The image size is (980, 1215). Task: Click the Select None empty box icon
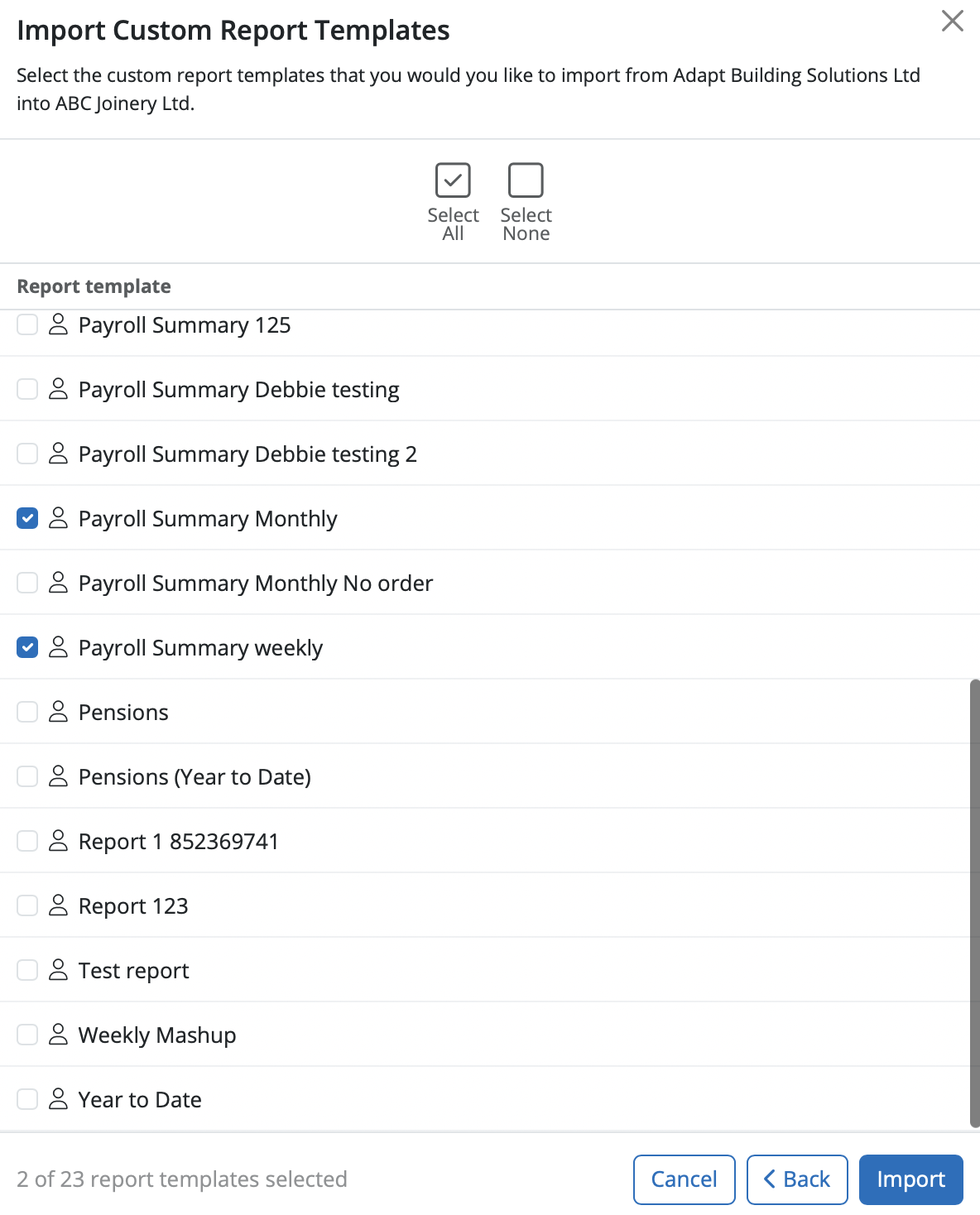(x=526, y=180)
